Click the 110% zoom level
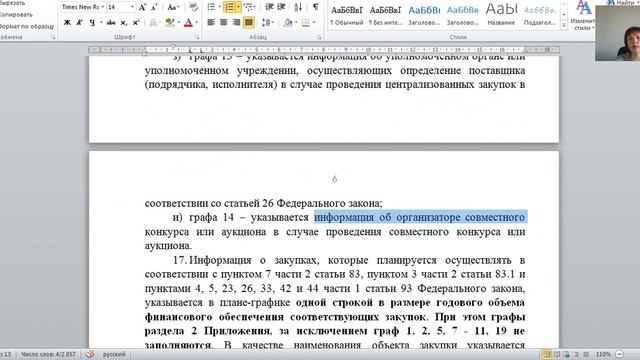640x360 pixels. (603, 354)
